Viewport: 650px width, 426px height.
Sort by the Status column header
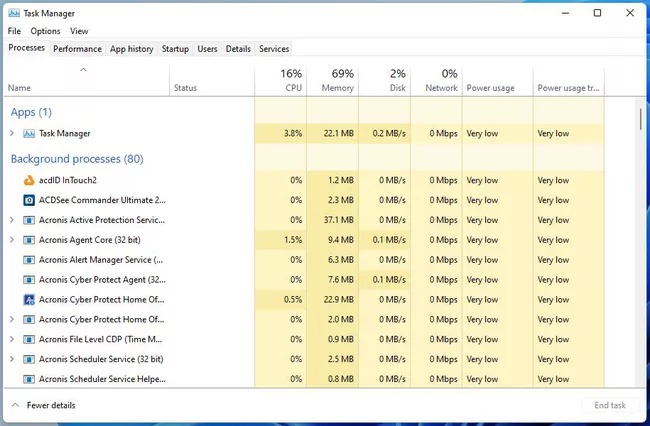212,82
